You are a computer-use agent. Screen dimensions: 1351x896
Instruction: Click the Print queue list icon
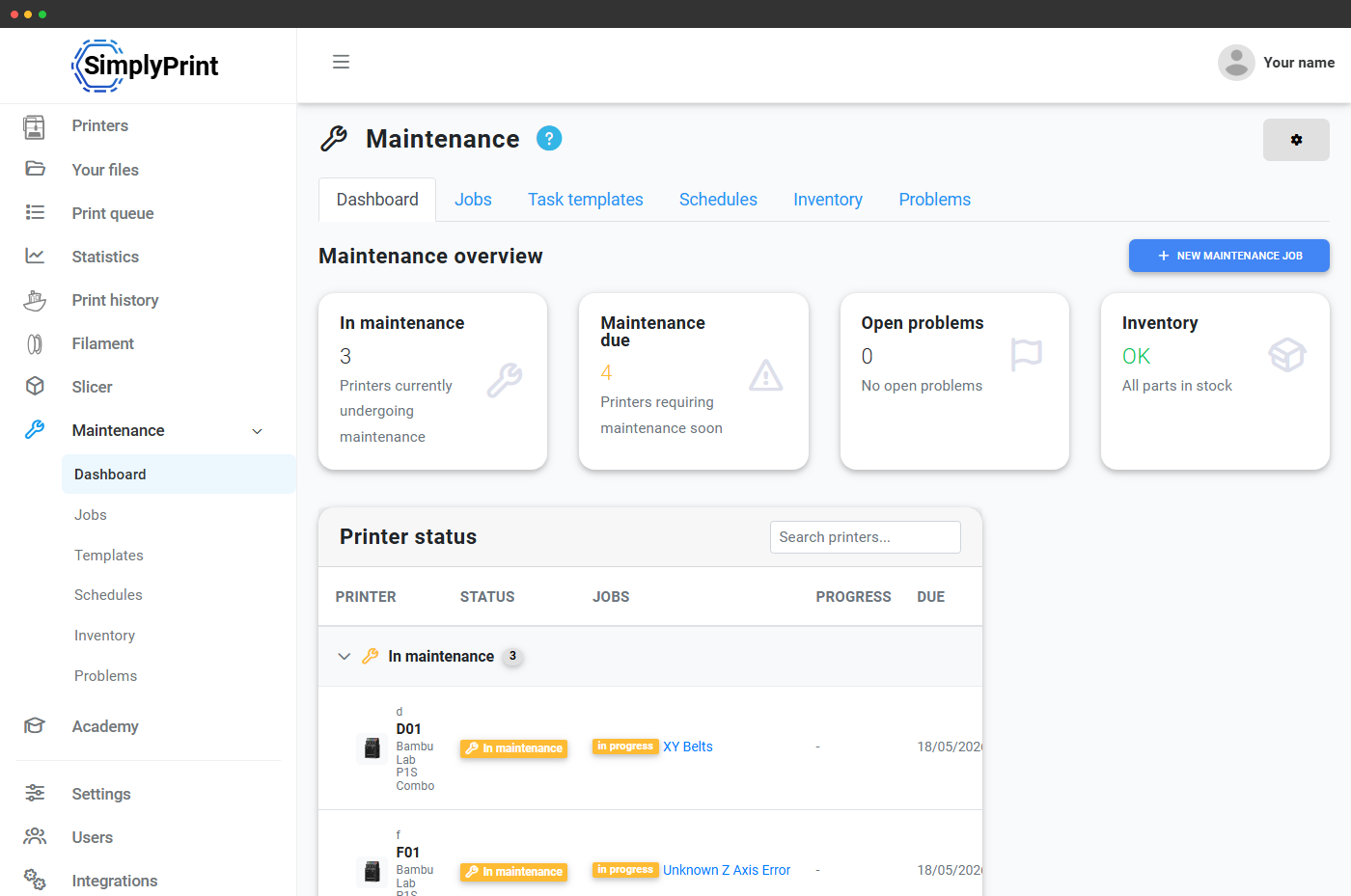click(35, 212)
